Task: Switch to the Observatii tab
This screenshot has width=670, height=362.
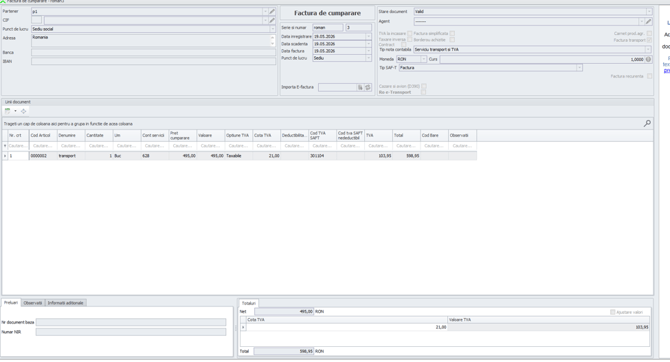Action: click(x=33, y=303)
